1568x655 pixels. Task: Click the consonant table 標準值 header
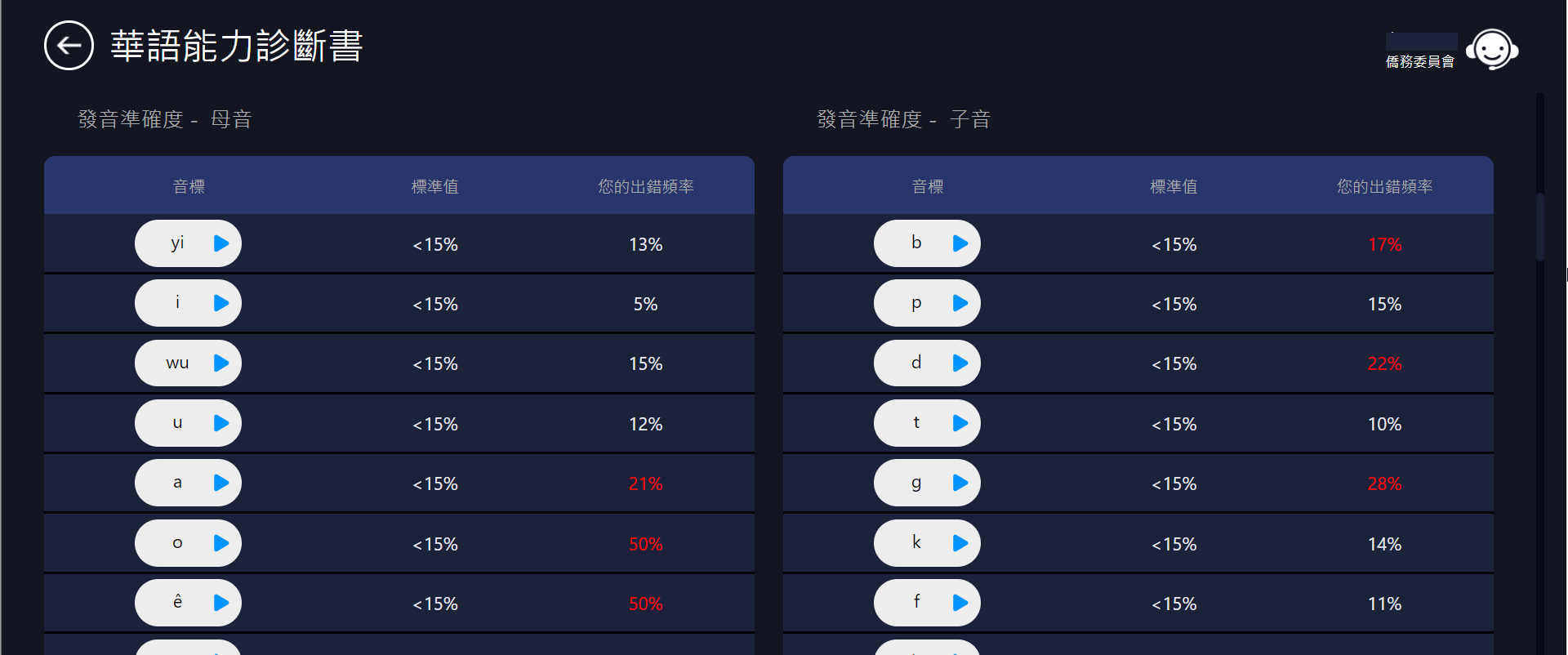pos(1174,186)
